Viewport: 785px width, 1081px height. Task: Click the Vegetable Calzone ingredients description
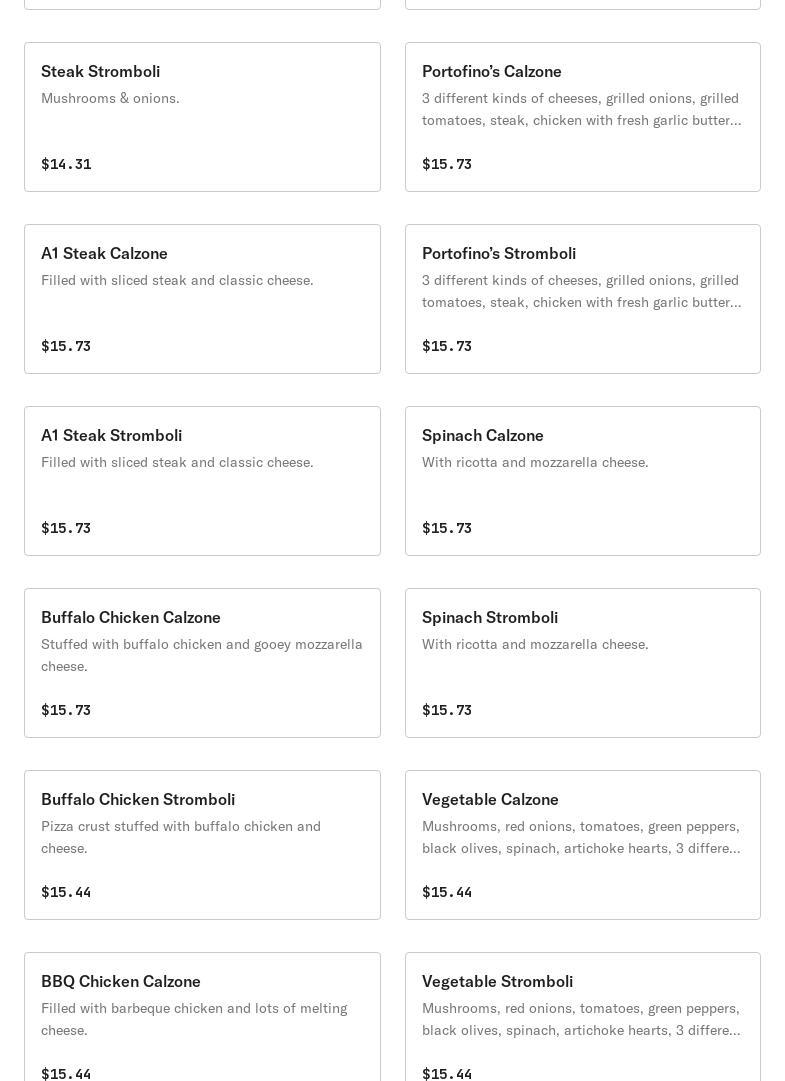pyautogui.click(x=581, y=837)
